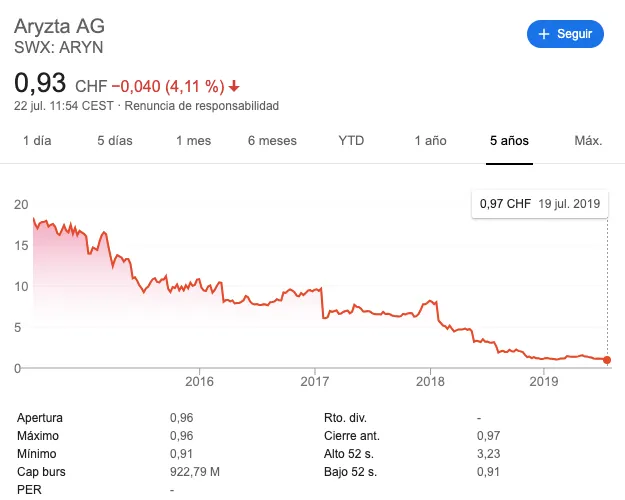Click the active 5 años tab
The image size is (625, 500).
coord(509,141)
